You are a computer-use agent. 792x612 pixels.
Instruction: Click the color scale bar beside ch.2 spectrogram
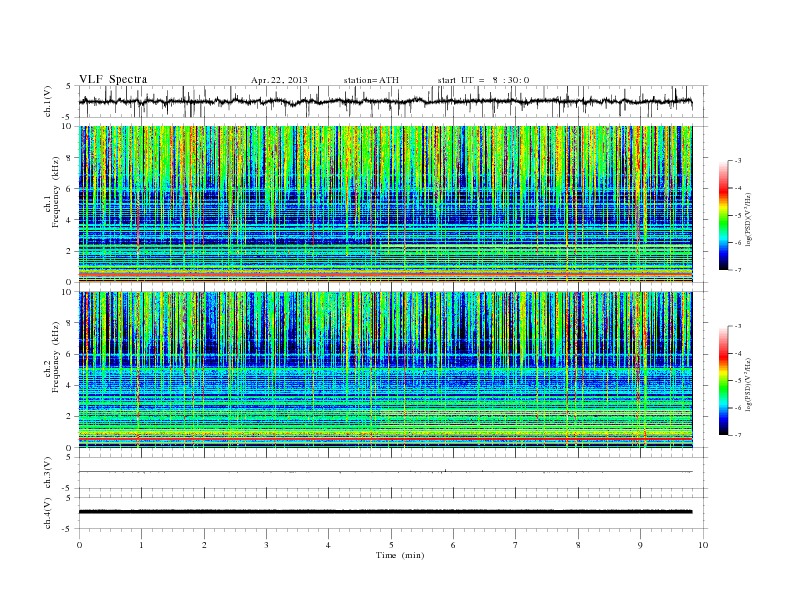point(724,381)
